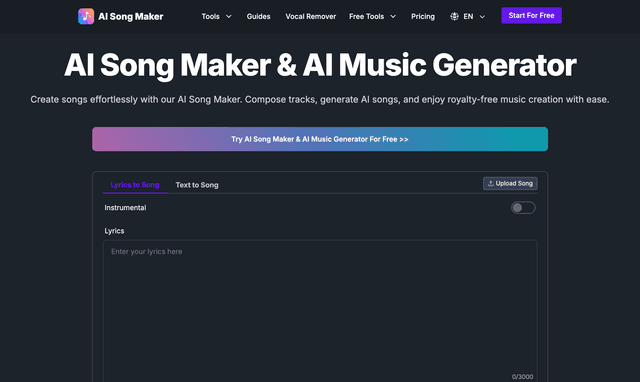Click the Instrumental label
The height and width of the screenshot is (382, 640).
(x=125, y=208)
